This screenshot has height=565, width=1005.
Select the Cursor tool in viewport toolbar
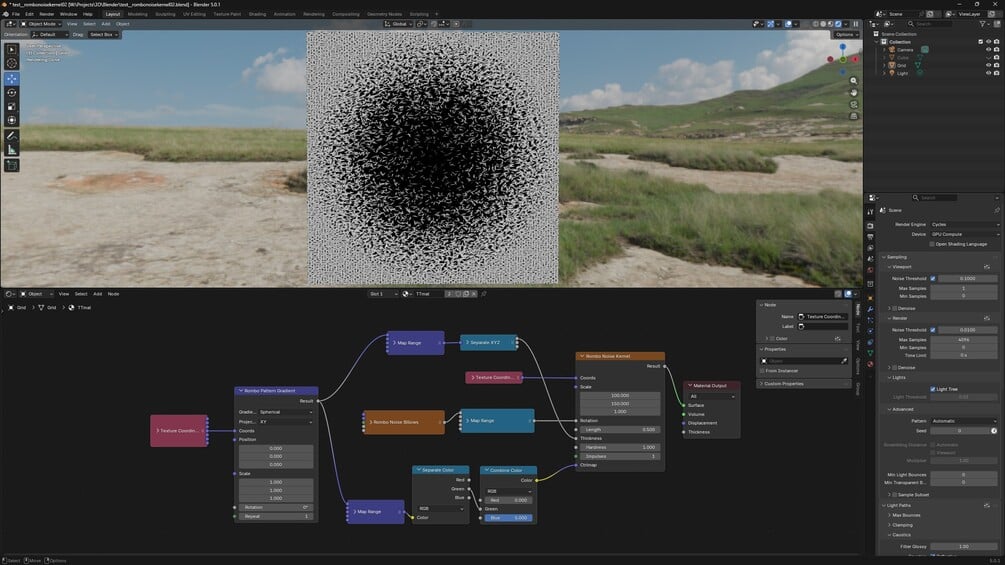[12, 63]
